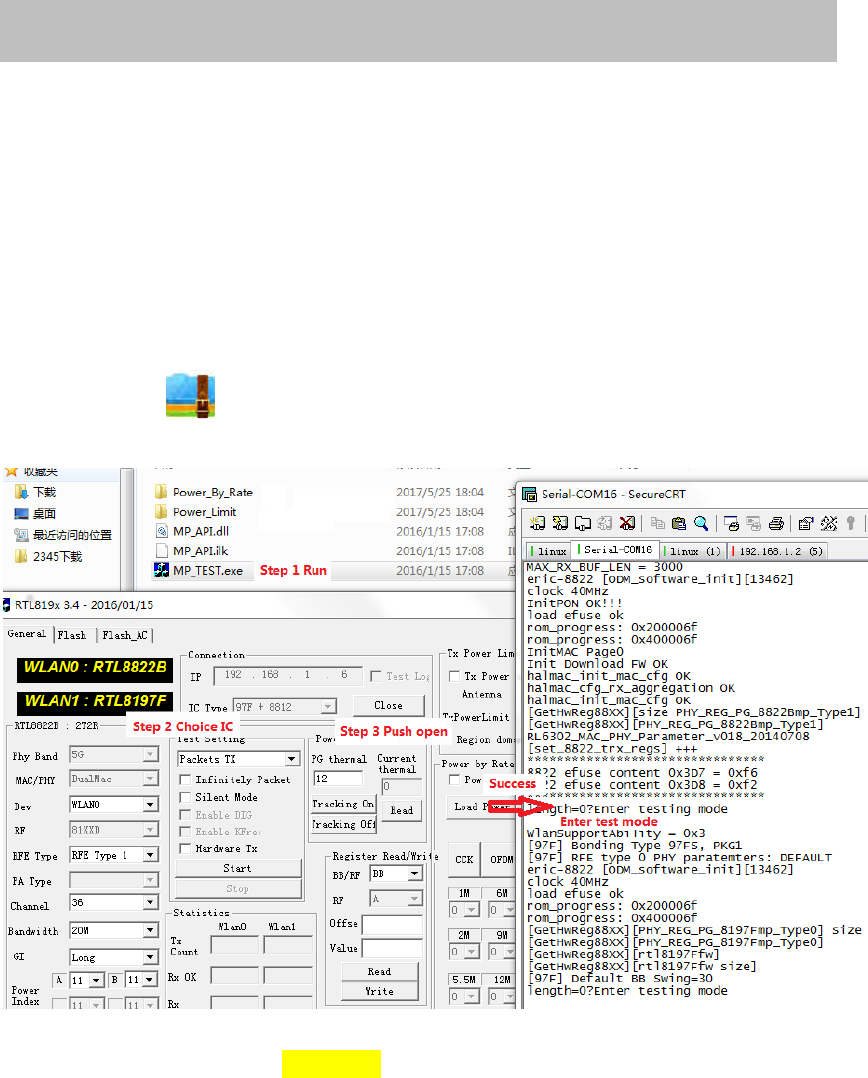The height and width of the screenshot is (1078, 868).
Task: Open Session Options icon in SecureCRT toolbar
Action: click(x=806, y=523)
